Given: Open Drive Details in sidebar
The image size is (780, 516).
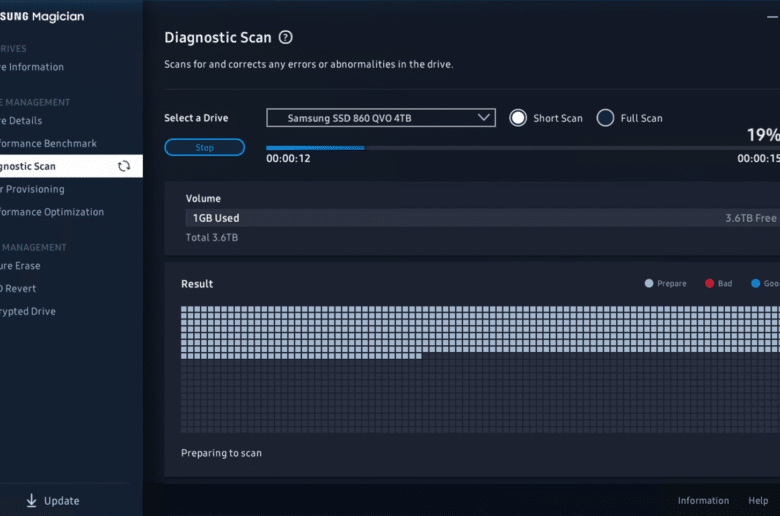Looking at the screenshot, I should click(x=21, y=120).
